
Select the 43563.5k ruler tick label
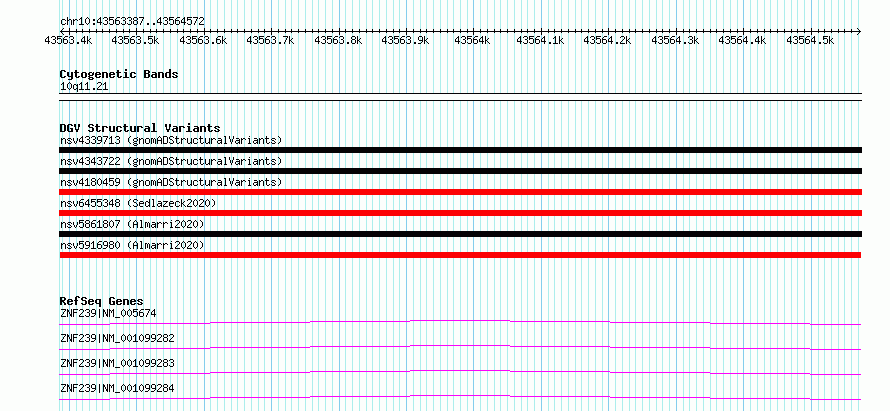135,40
